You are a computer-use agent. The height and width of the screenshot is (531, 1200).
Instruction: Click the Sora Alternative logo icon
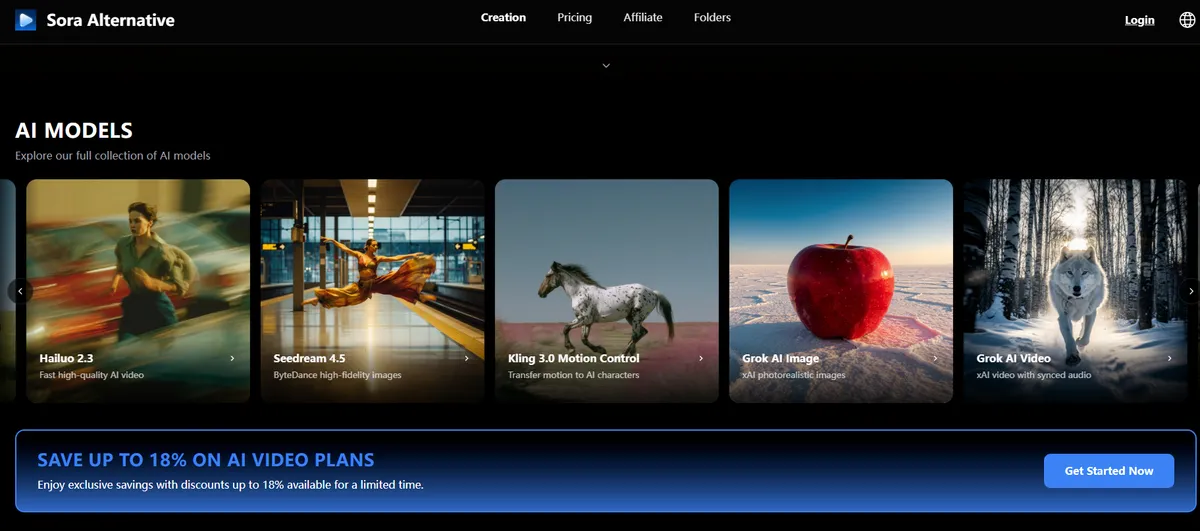[x=26, y=19]
